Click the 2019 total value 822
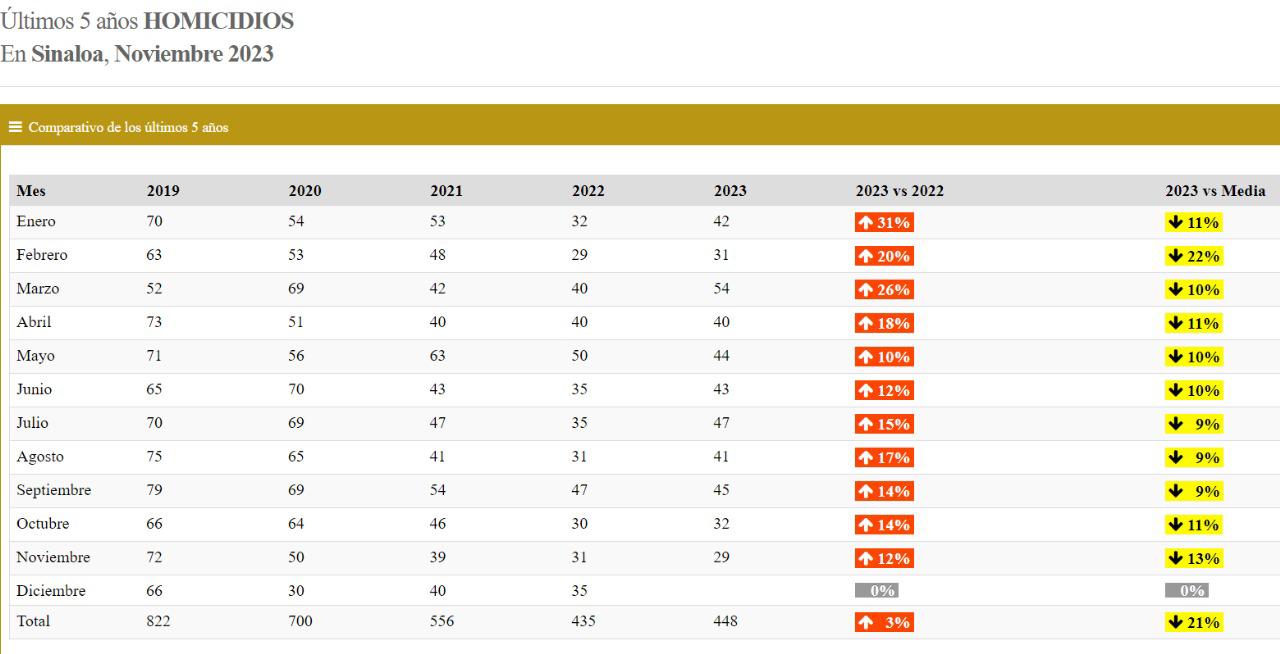This screenshot has width=1280, height=654. (x=158, y=621)
